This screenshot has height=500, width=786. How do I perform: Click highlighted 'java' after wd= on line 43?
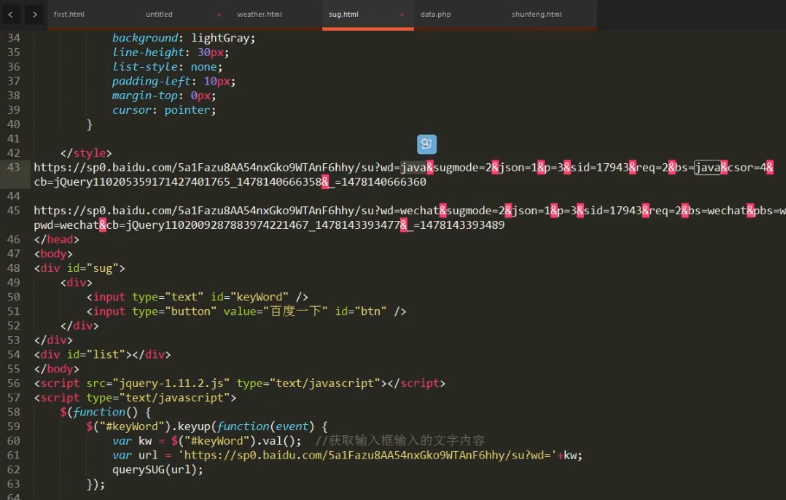point(413,168)
